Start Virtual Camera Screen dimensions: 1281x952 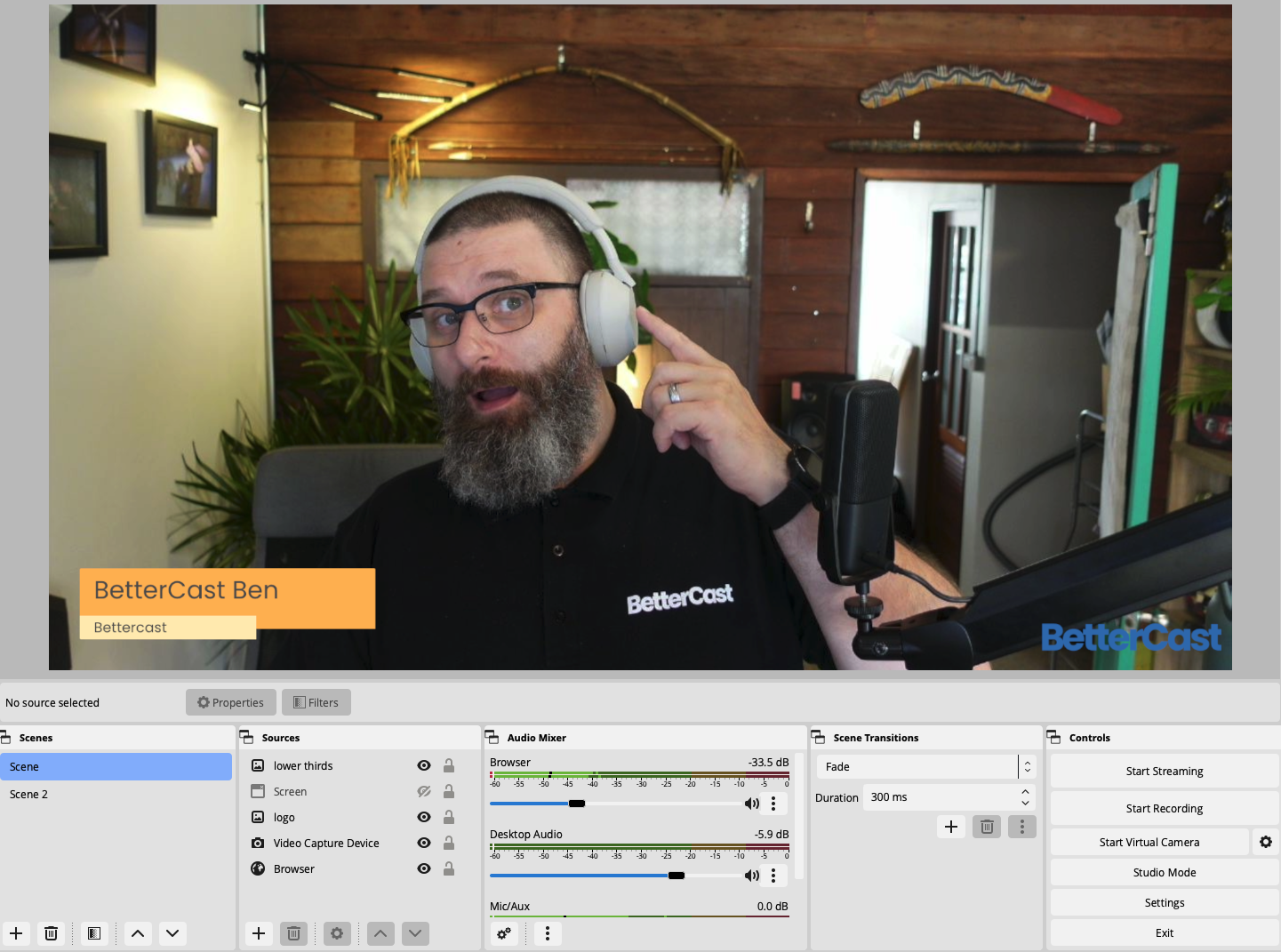[1149, 842]
